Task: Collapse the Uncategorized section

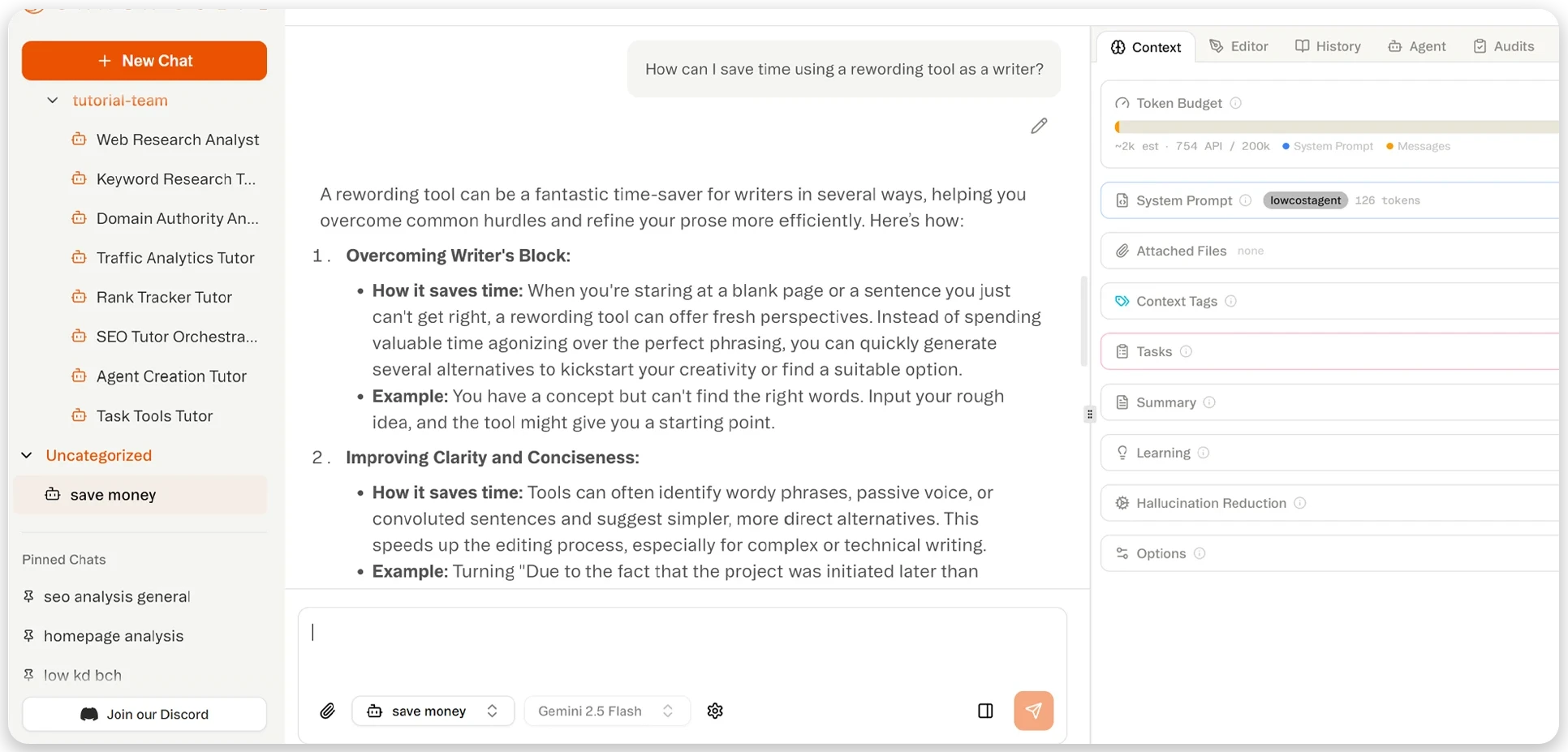Action: [x=26, y=455]
